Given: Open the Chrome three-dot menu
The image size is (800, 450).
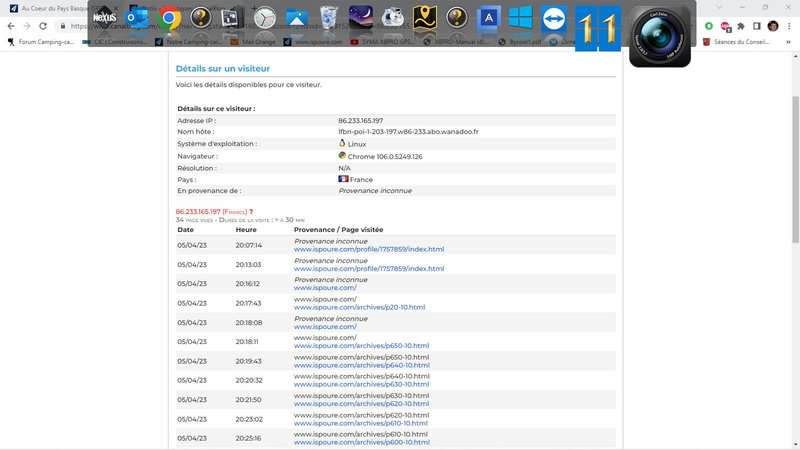Looking at the screenshot, I should click(789, 26).
